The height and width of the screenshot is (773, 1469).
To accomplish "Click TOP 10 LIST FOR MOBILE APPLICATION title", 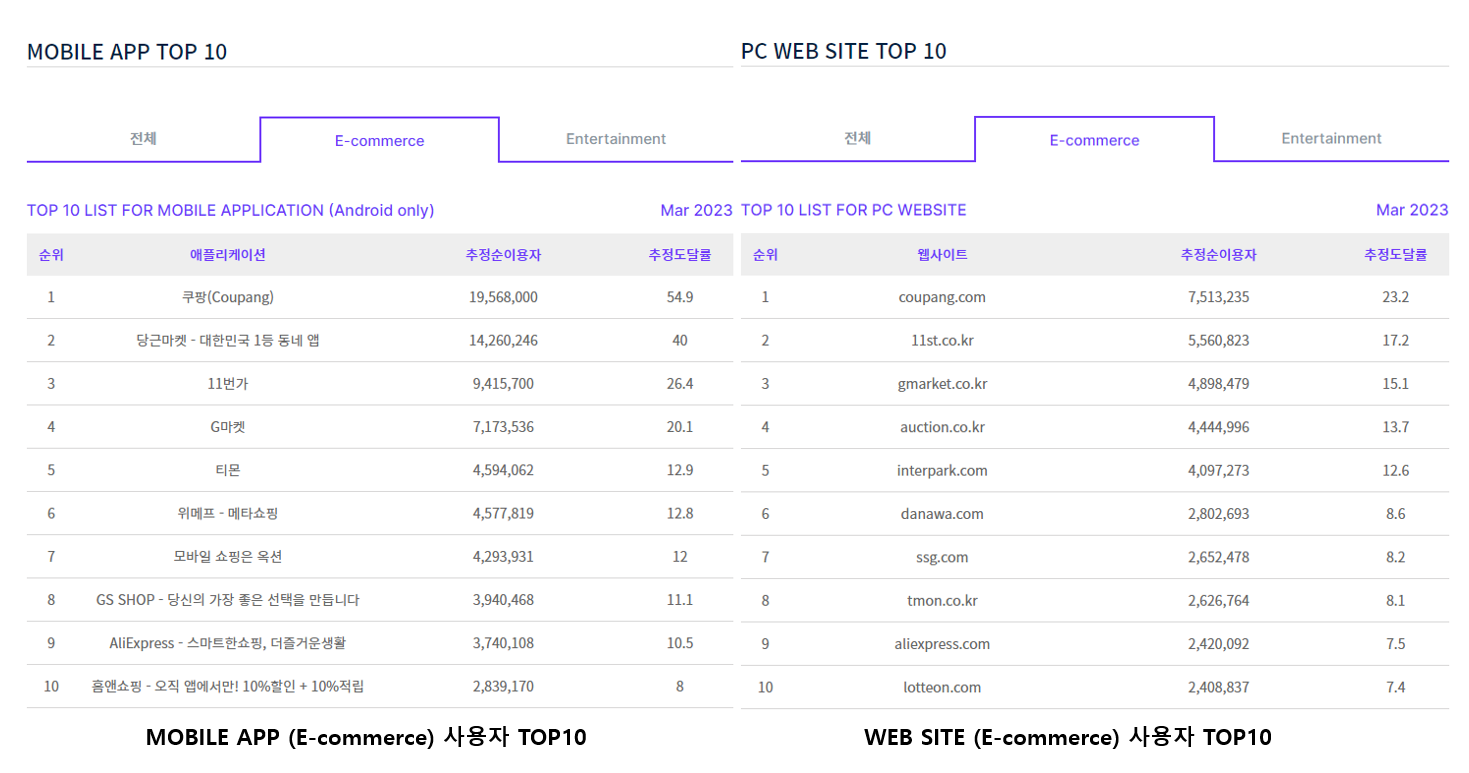I will [231, 210].
